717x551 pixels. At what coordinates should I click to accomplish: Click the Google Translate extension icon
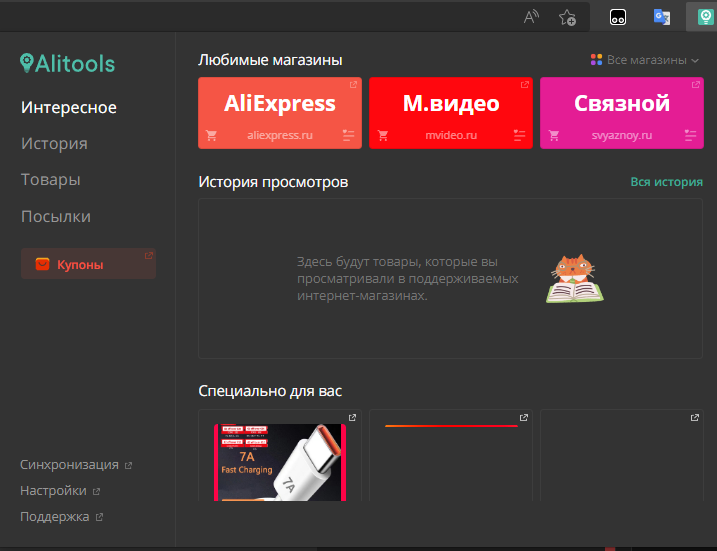pyautogui.click(x=662, y=17)
